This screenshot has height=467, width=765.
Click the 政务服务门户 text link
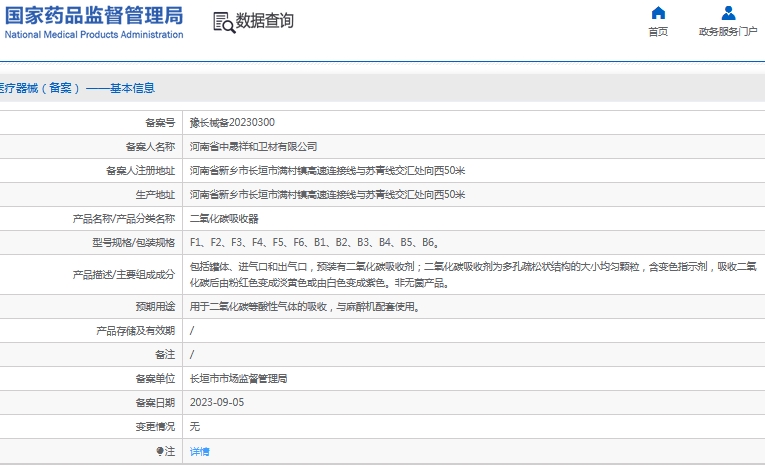point(728,32)
